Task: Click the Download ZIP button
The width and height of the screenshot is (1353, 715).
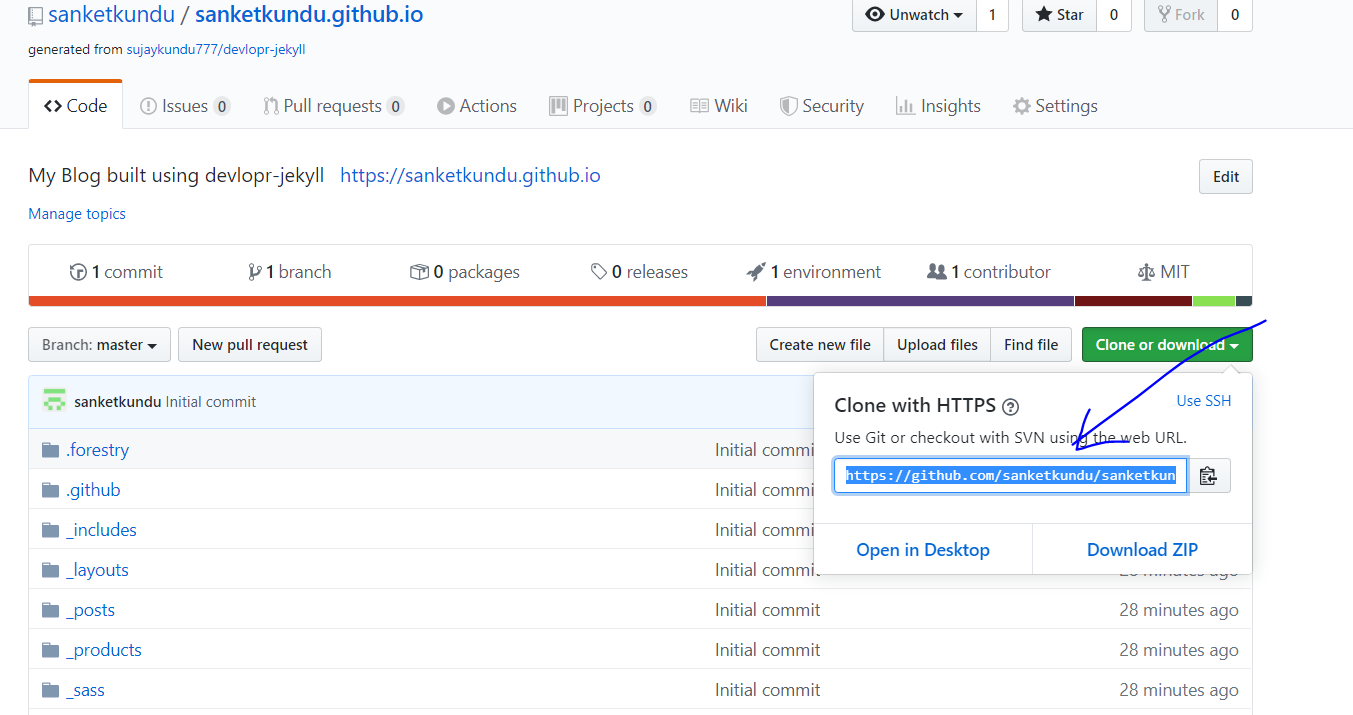Action: coord(1142,549)
